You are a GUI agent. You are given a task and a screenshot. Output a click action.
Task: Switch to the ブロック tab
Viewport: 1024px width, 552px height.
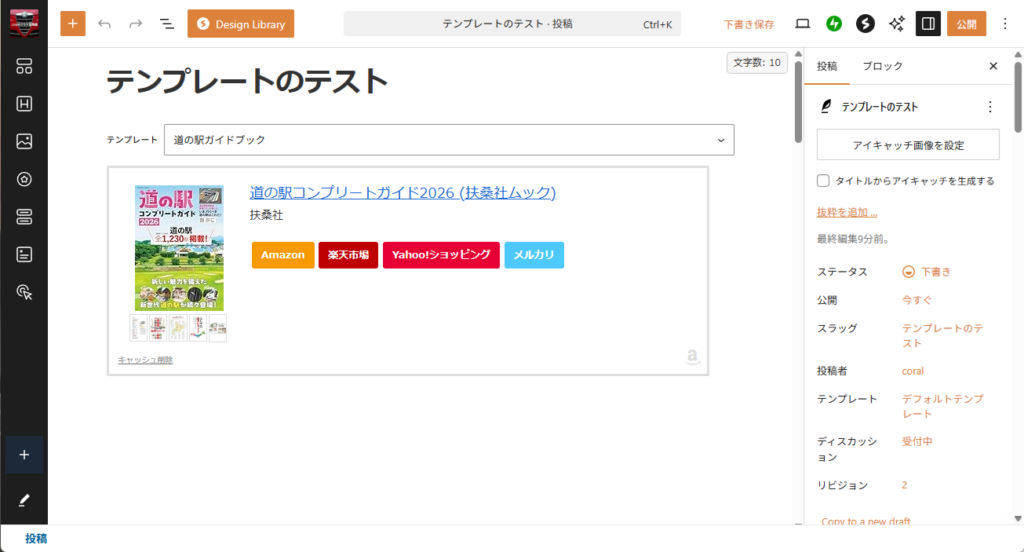pos(882,66)
